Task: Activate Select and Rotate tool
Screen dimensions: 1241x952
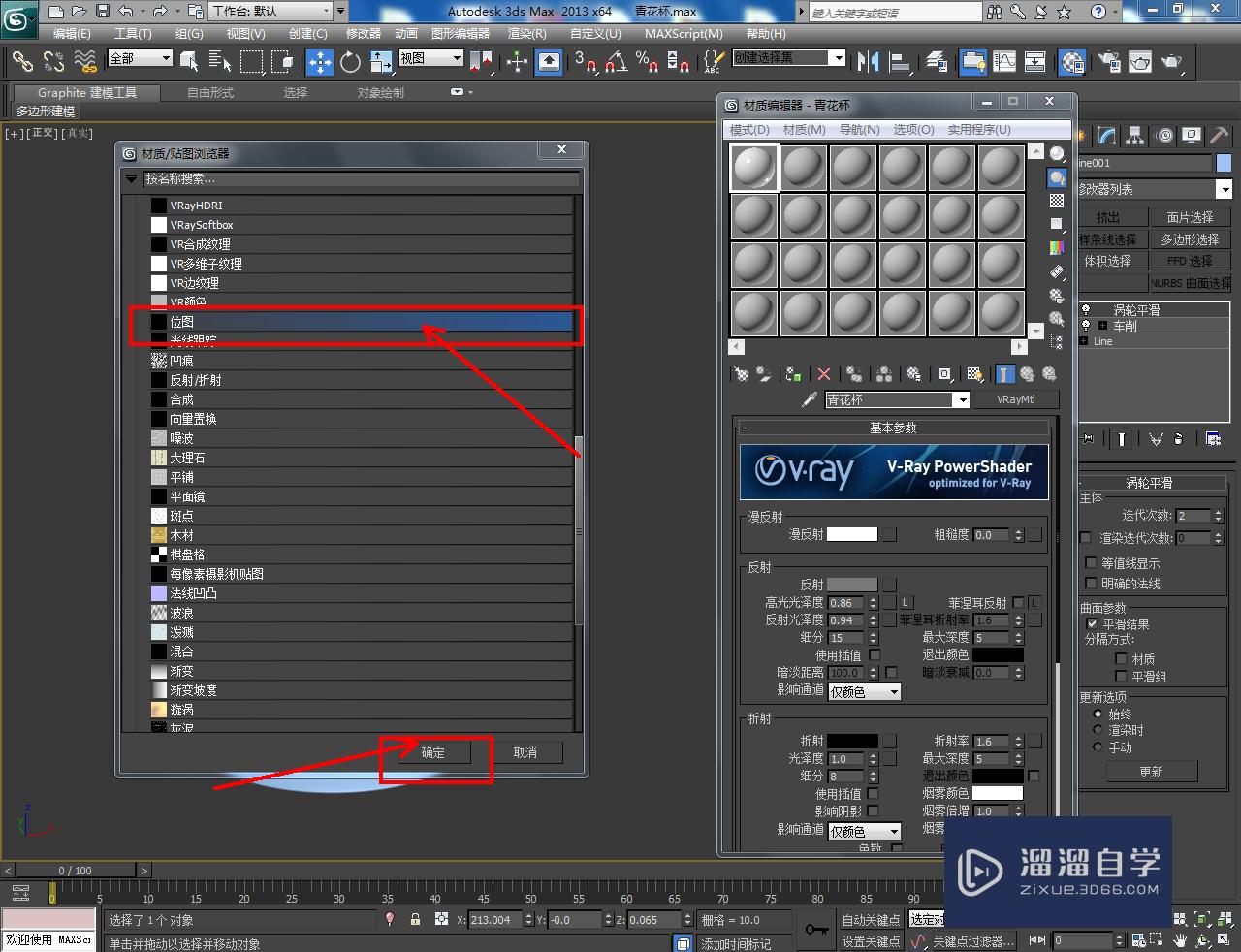Action: pos(351,62)
